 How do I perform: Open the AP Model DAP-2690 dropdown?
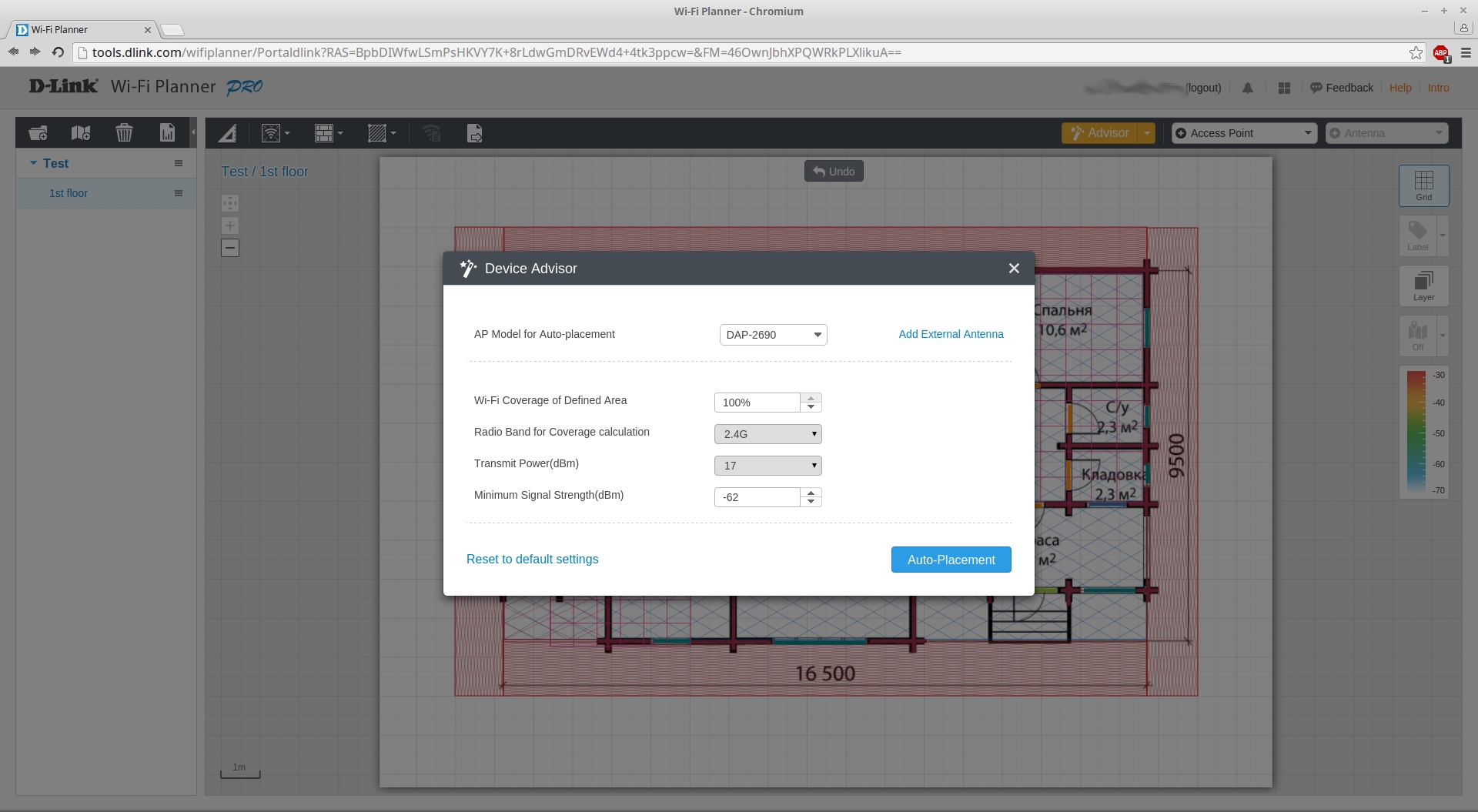(x=773, y=335)
